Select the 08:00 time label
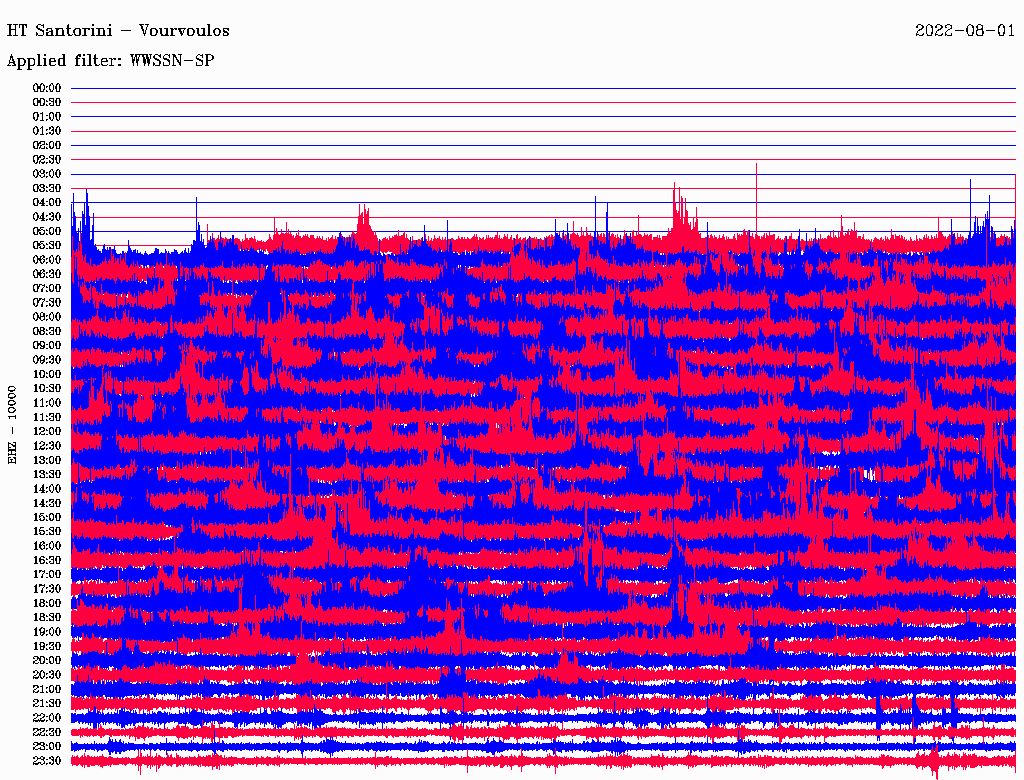 47,317
